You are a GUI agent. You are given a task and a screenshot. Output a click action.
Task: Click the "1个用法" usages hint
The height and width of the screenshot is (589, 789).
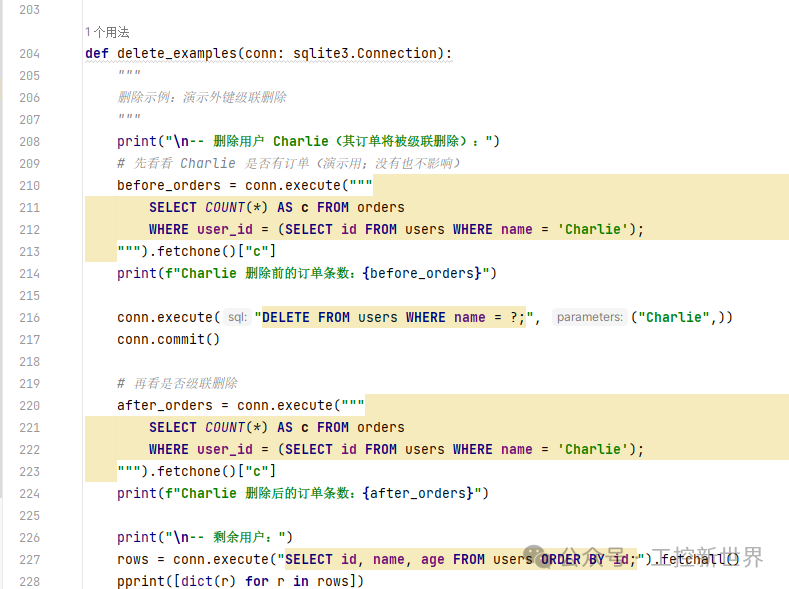108,32
